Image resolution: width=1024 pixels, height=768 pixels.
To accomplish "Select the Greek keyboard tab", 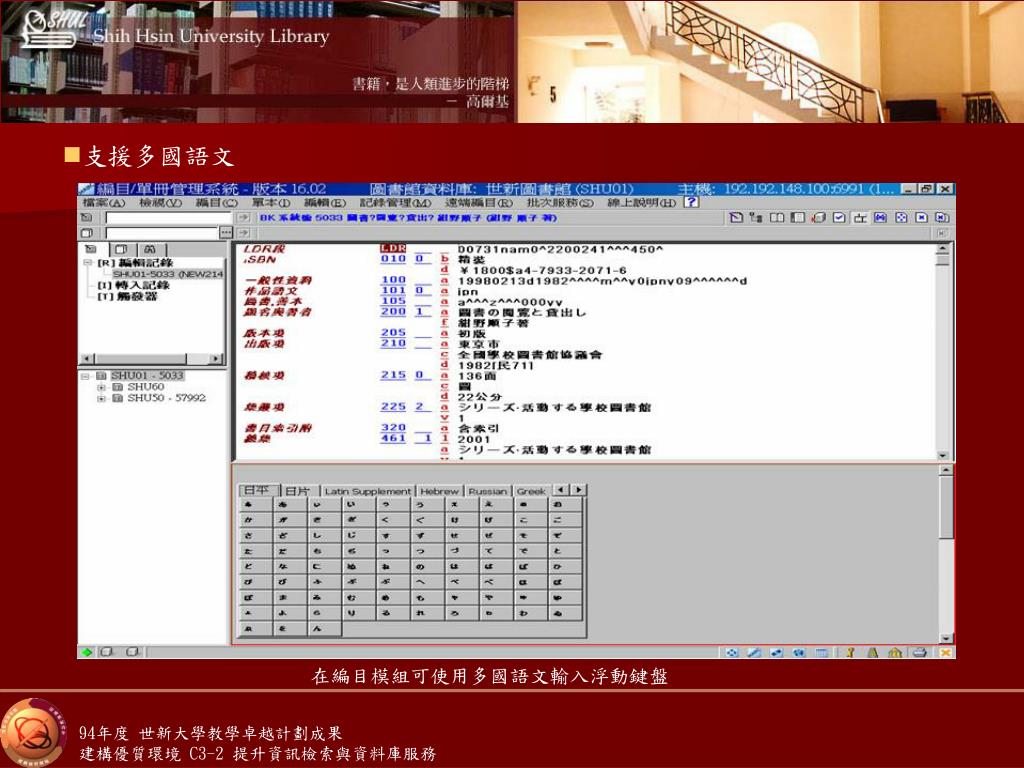I will coord(531,491).
